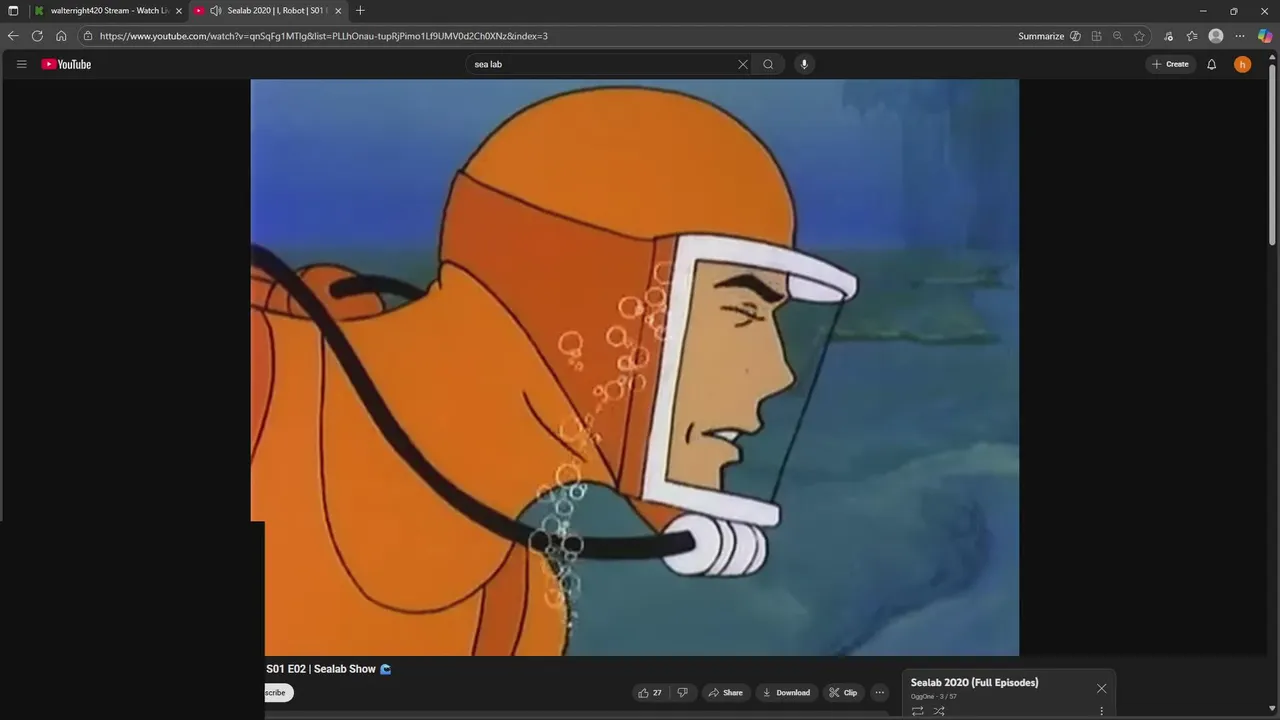1280x720 pixels.
Task: Open the media control icon in toolbar
Action: [x=1169, y=36]
